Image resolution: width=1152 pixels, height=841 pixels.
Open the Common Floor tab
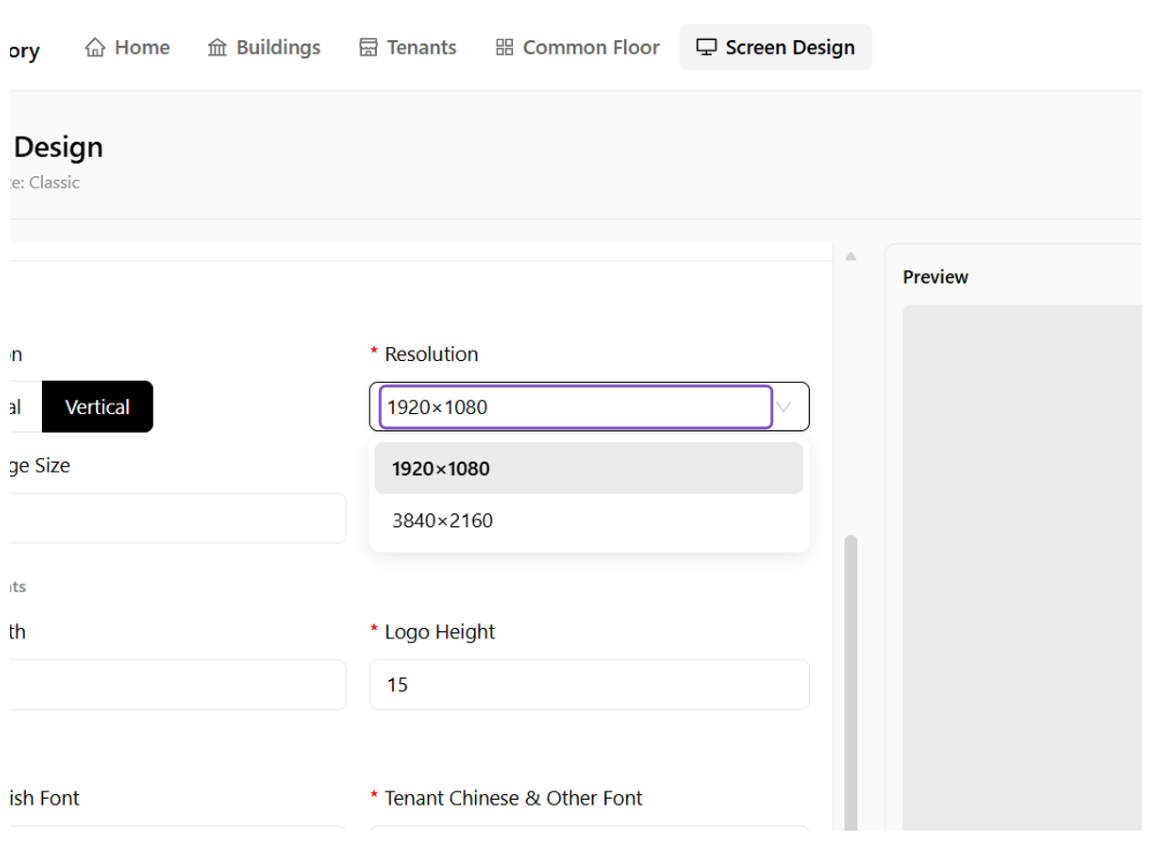point(577,48)
